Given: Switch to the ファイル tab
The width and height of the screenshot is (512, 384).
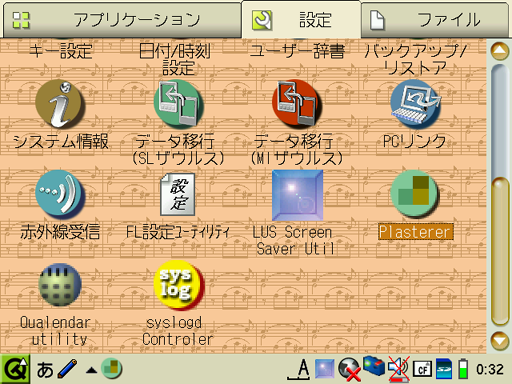Looking at the screenshot, I should coord(435,20).
